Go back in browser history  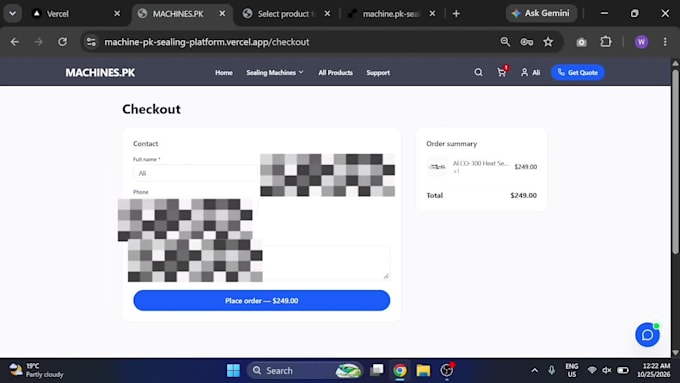(15, 42)
